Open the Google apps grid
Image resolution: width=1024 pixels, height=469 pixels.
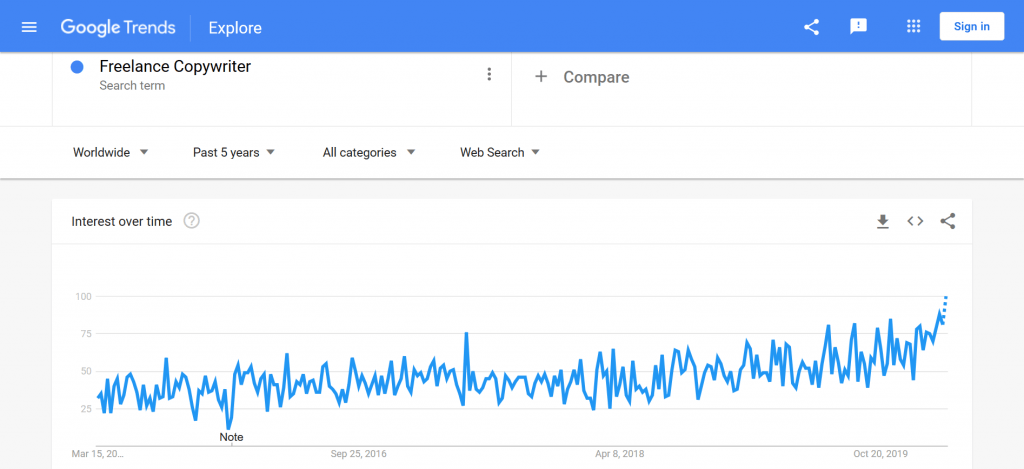(x=914, y=27)
